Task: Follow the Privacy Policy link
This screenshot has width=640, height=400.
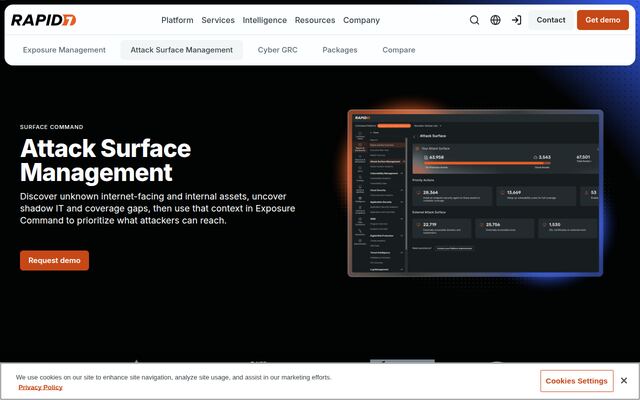Action: [40, 387]
